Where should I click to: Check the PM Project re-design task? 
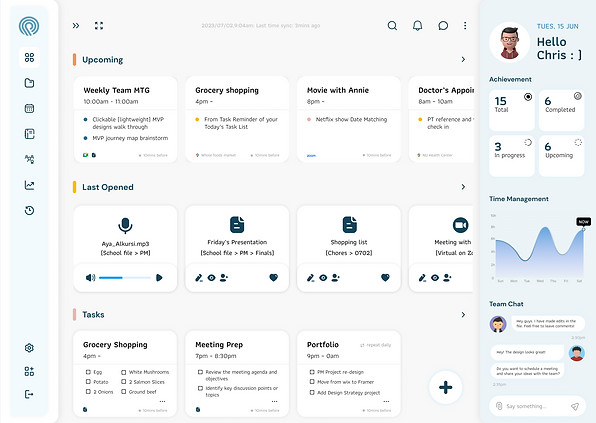[312, 372]
